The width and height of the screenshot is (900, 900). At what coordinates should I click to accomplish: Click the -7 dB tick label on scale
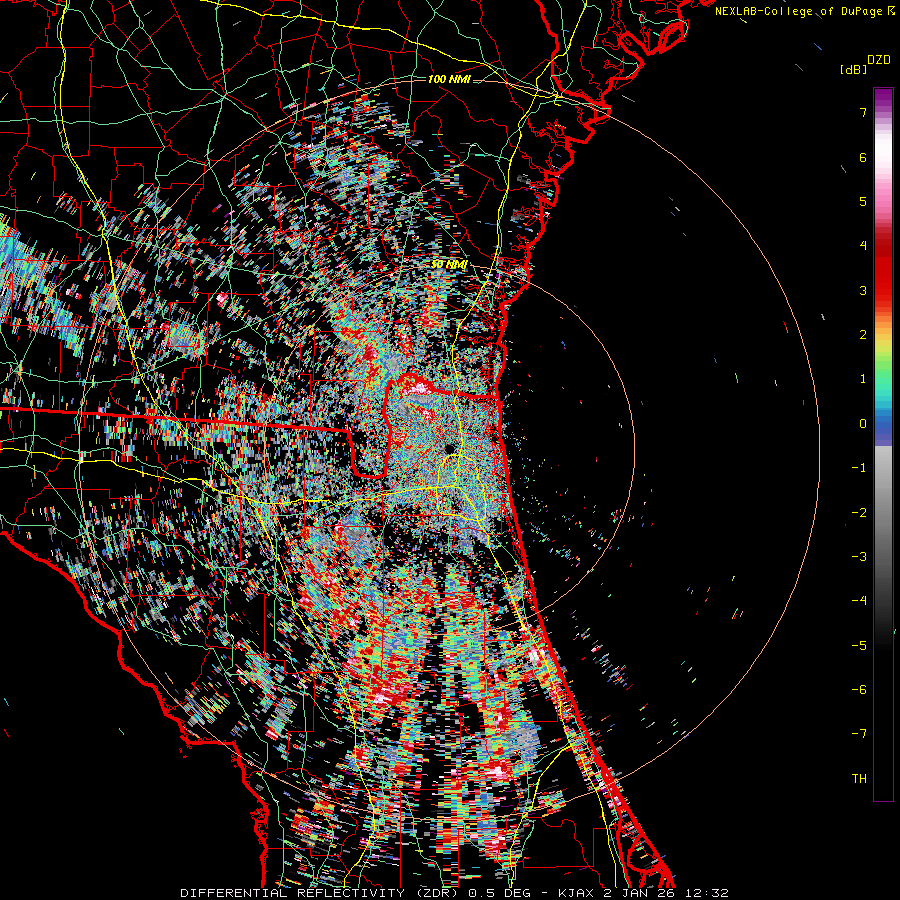coord(859,734)
